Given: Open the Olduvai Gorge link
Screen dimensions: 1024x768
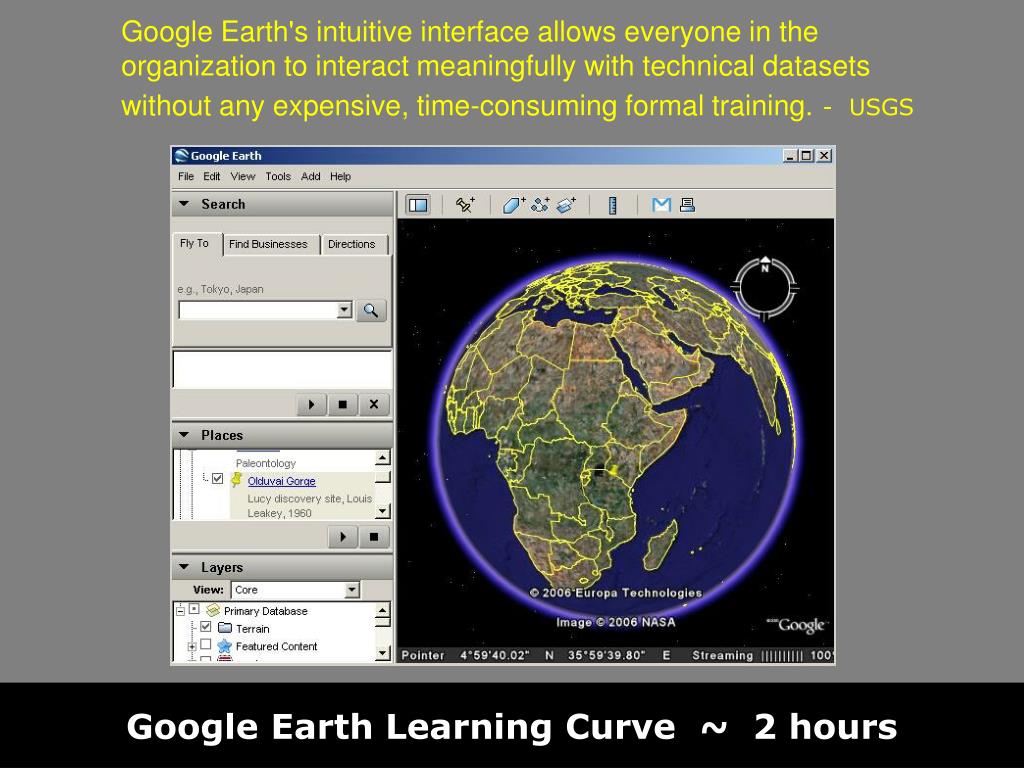Looking at the screenshot, I should pos(281,481).
